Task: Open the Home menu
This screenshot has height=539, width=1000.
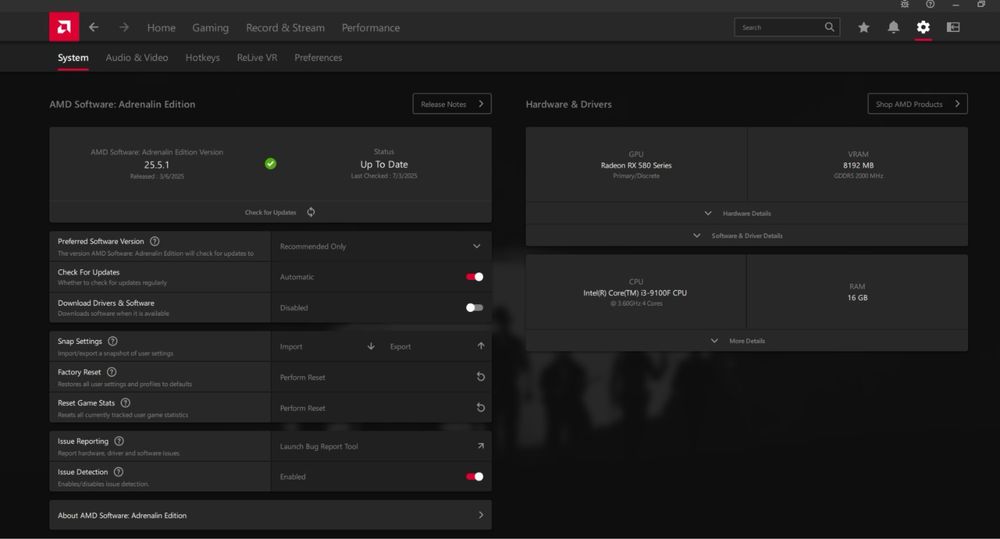Action: pos(161,27)
